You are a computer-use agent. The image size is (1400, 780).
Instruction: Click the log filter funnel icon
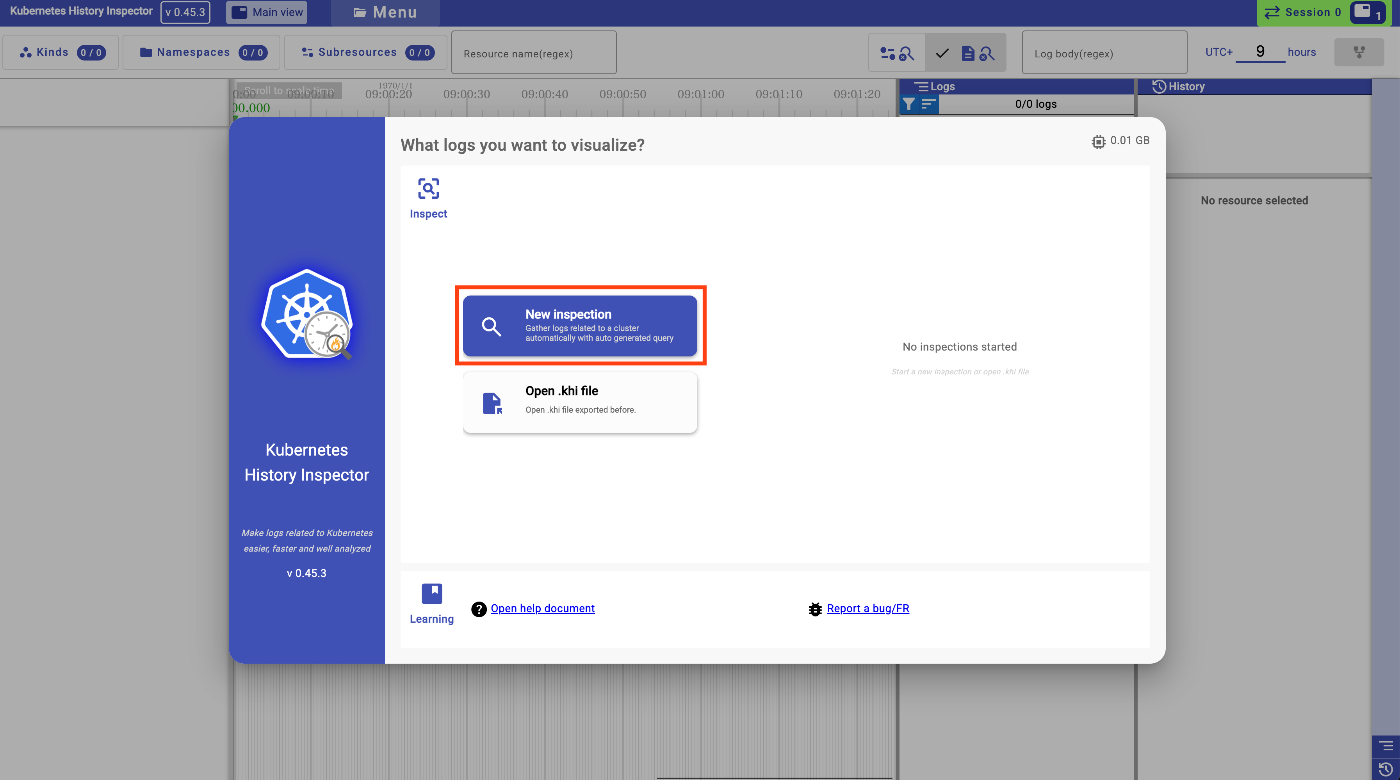(908, 103)
